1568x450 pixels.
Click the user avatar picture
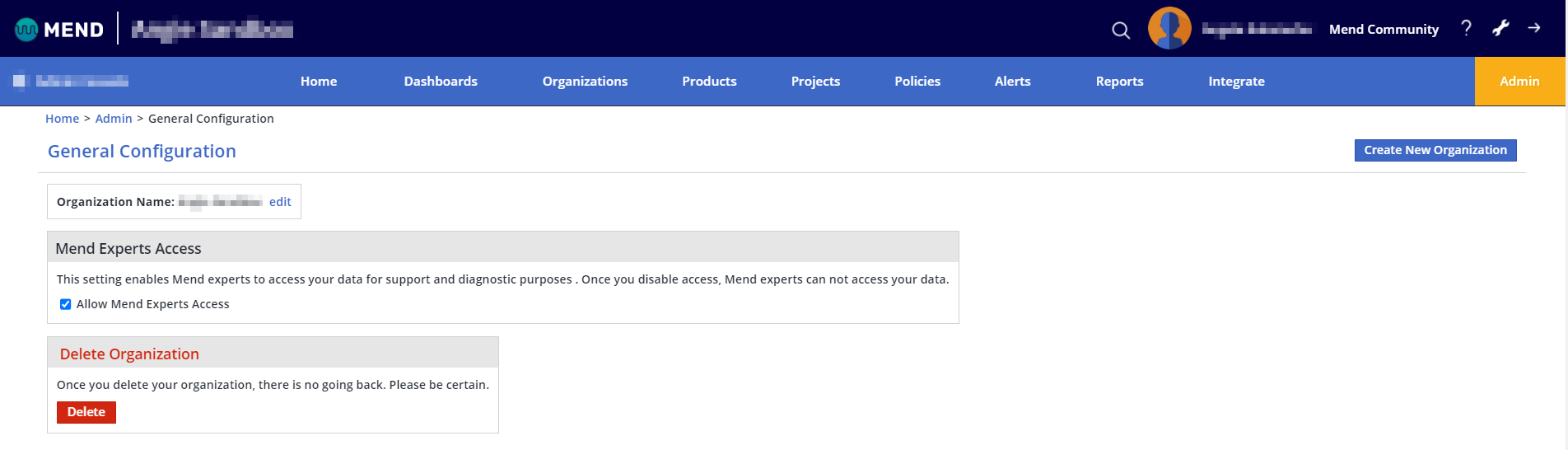pyautogui.click(x=1169, y=29)
